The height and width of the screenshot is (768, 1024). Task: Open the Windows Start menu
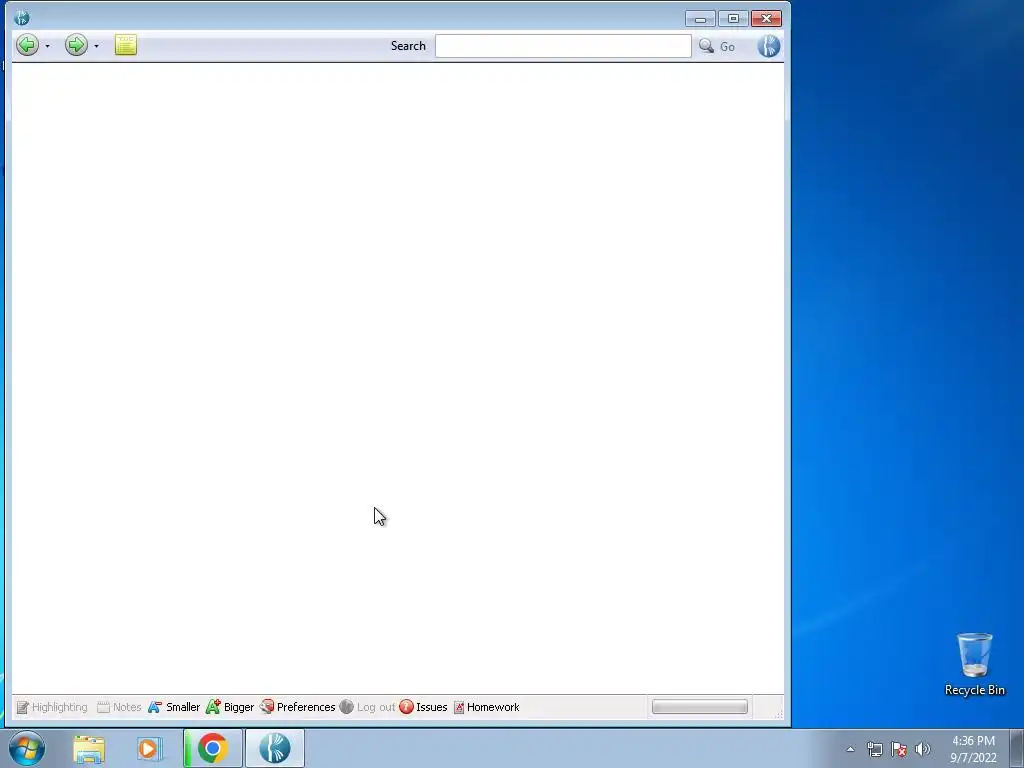(x=27, y=748)
